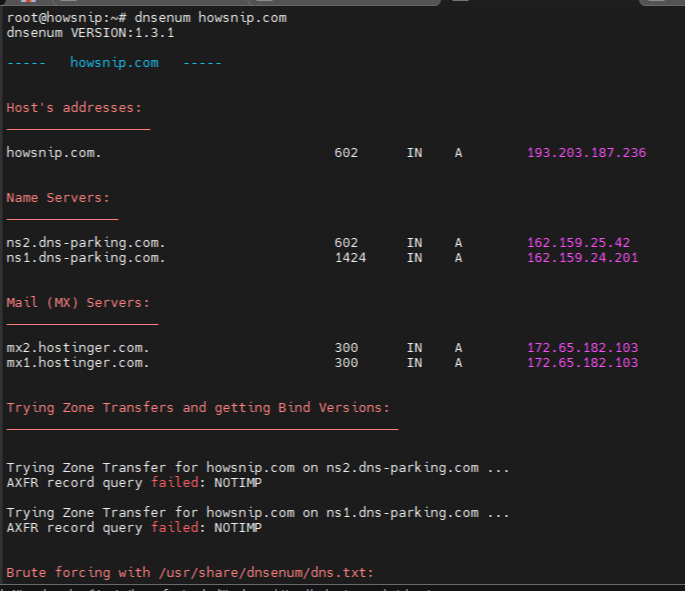Click IP address 162.159.24.201
The image size is (685, 591).
tap(582, 258)
